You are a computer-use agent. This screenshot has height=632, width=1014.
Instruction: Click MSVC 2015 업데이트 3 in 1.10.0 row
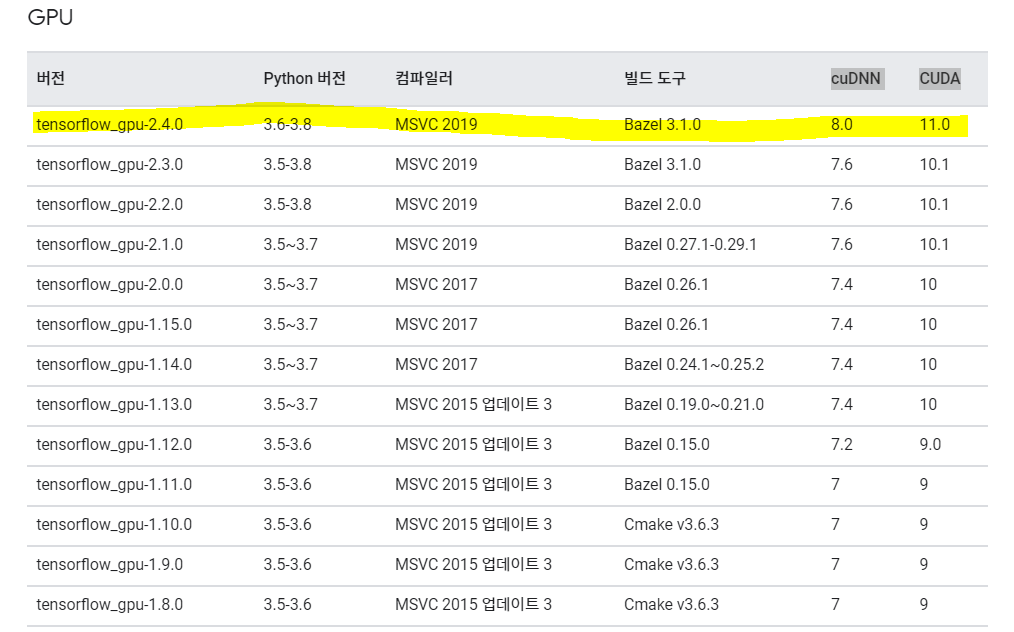pyautogui.click(x=473, y=525)
